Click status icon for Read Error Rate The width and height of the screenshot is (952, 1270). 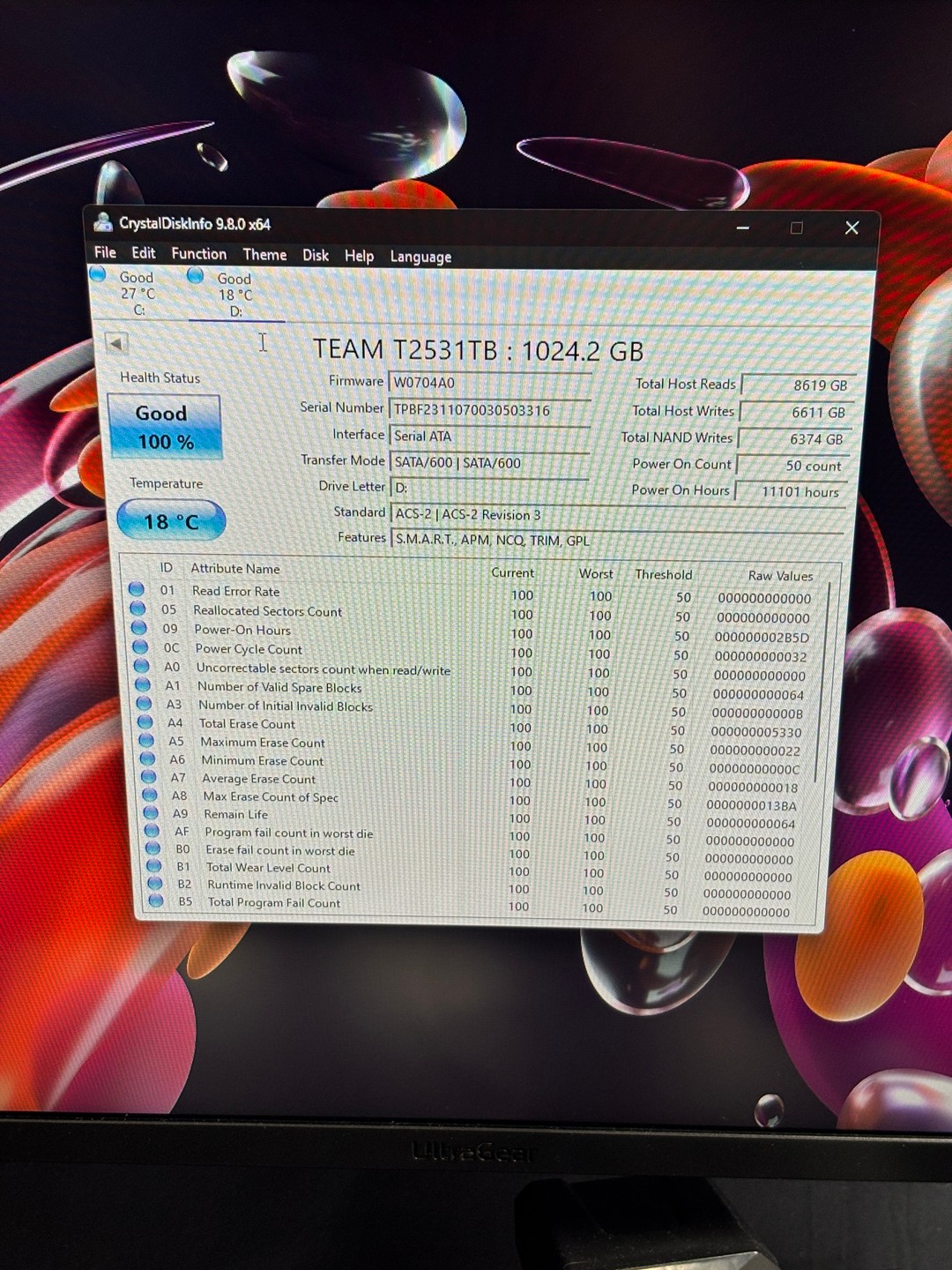[136, 589]
